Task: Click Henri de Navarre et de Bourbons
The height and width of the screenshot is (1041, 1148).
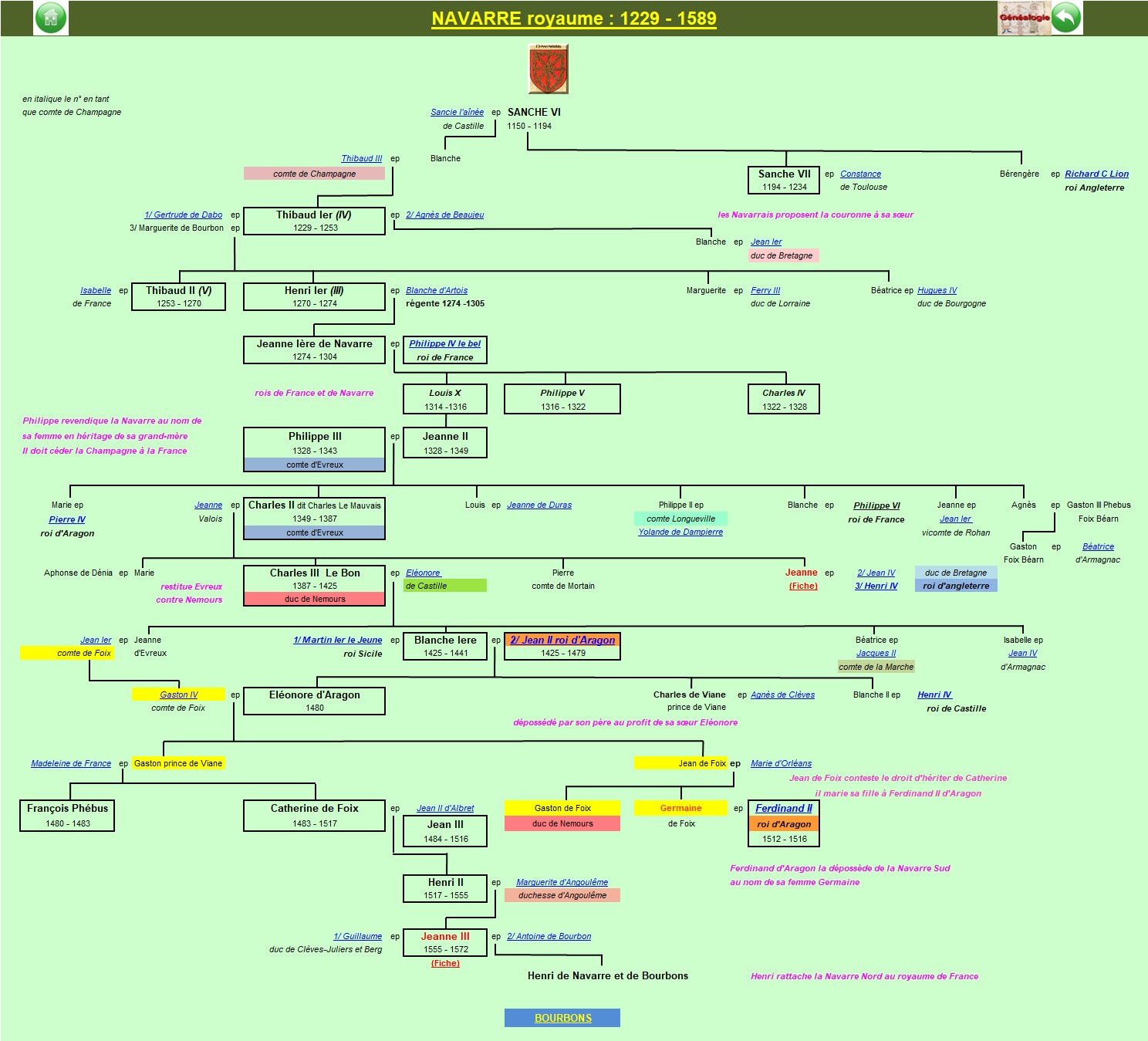Action: (x=608, y=975)
